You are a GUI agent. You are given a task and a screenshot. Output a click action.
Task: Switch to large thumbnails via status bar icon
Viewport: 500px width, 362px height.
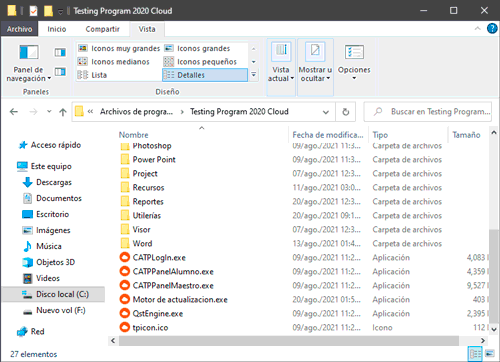tap(490, 354)
